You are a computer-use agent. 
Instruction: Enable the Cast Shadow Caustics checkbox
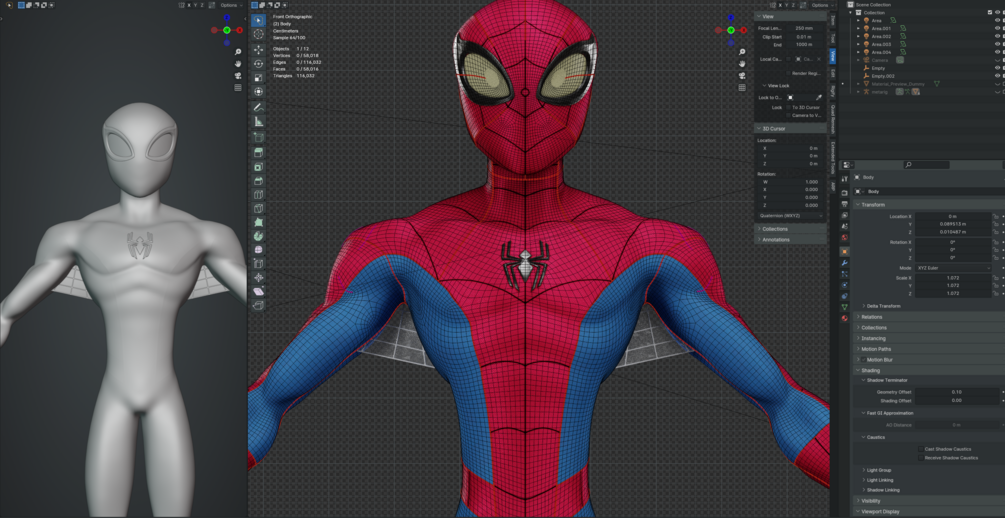click(x=921, y=449)
